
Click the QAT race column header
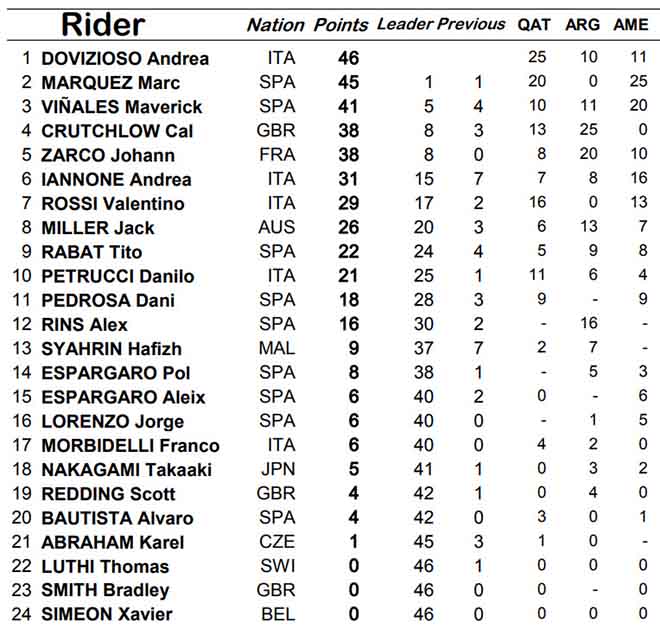(533, 25)
